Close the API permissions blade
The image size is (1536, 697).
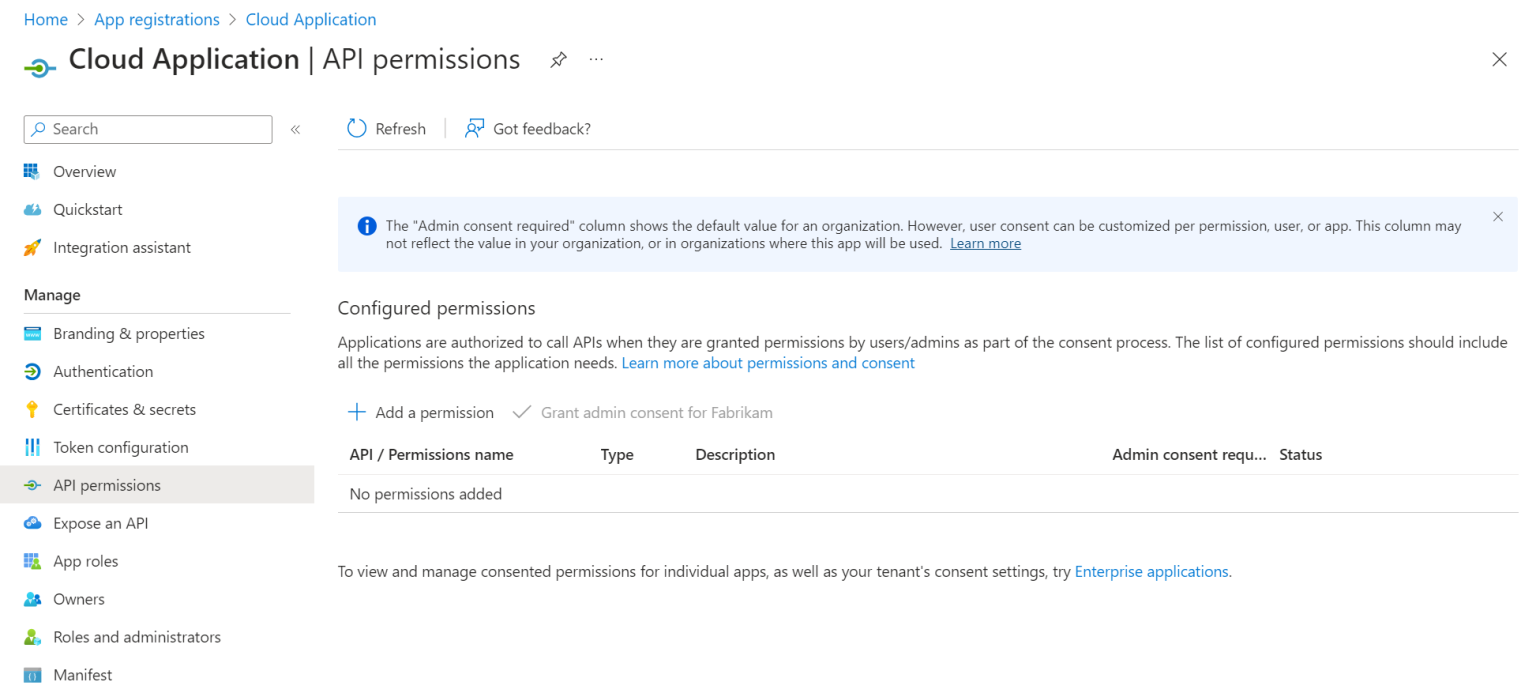(1499, 60)
